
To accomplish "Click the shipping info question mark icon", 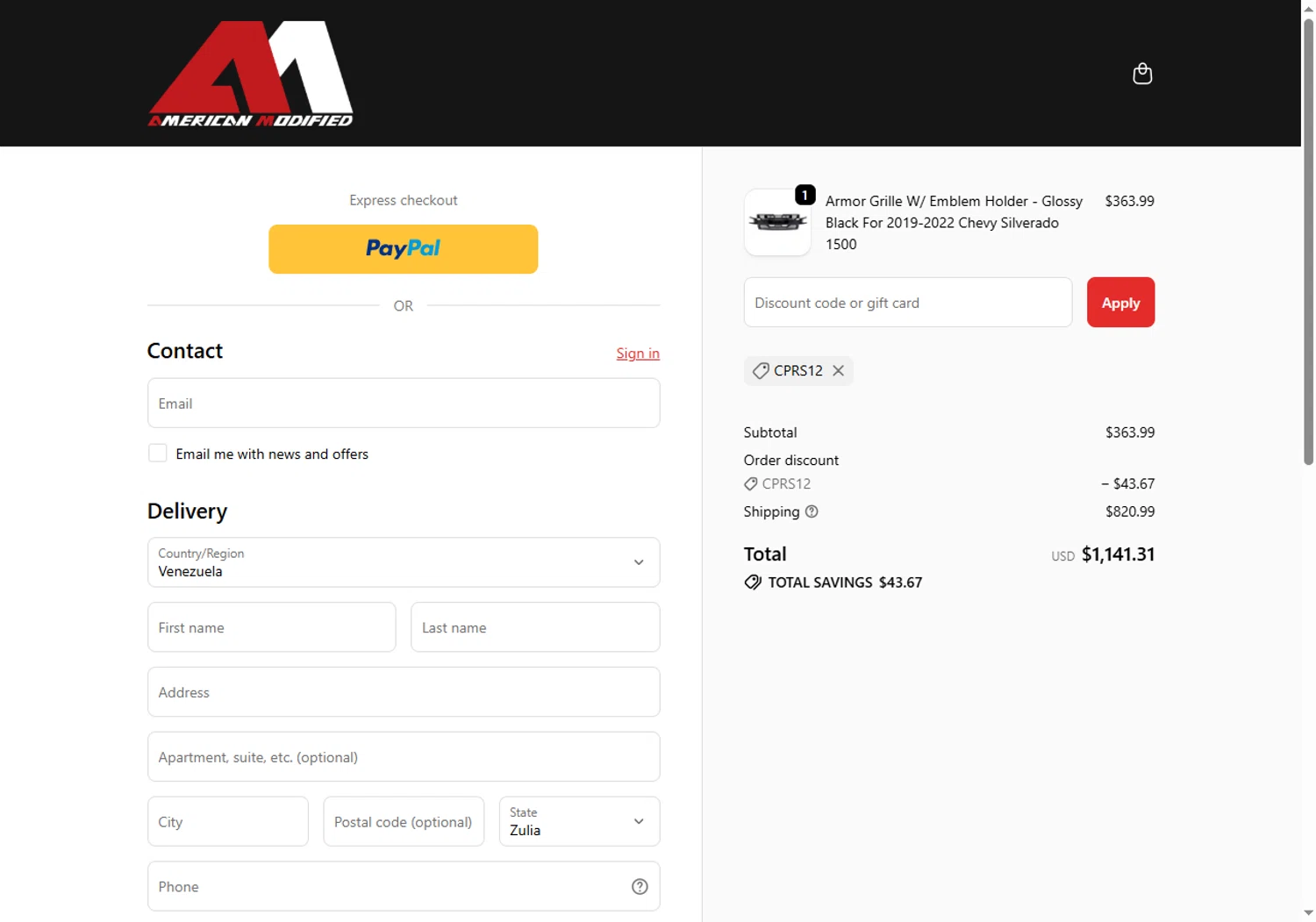I will 812,511.
